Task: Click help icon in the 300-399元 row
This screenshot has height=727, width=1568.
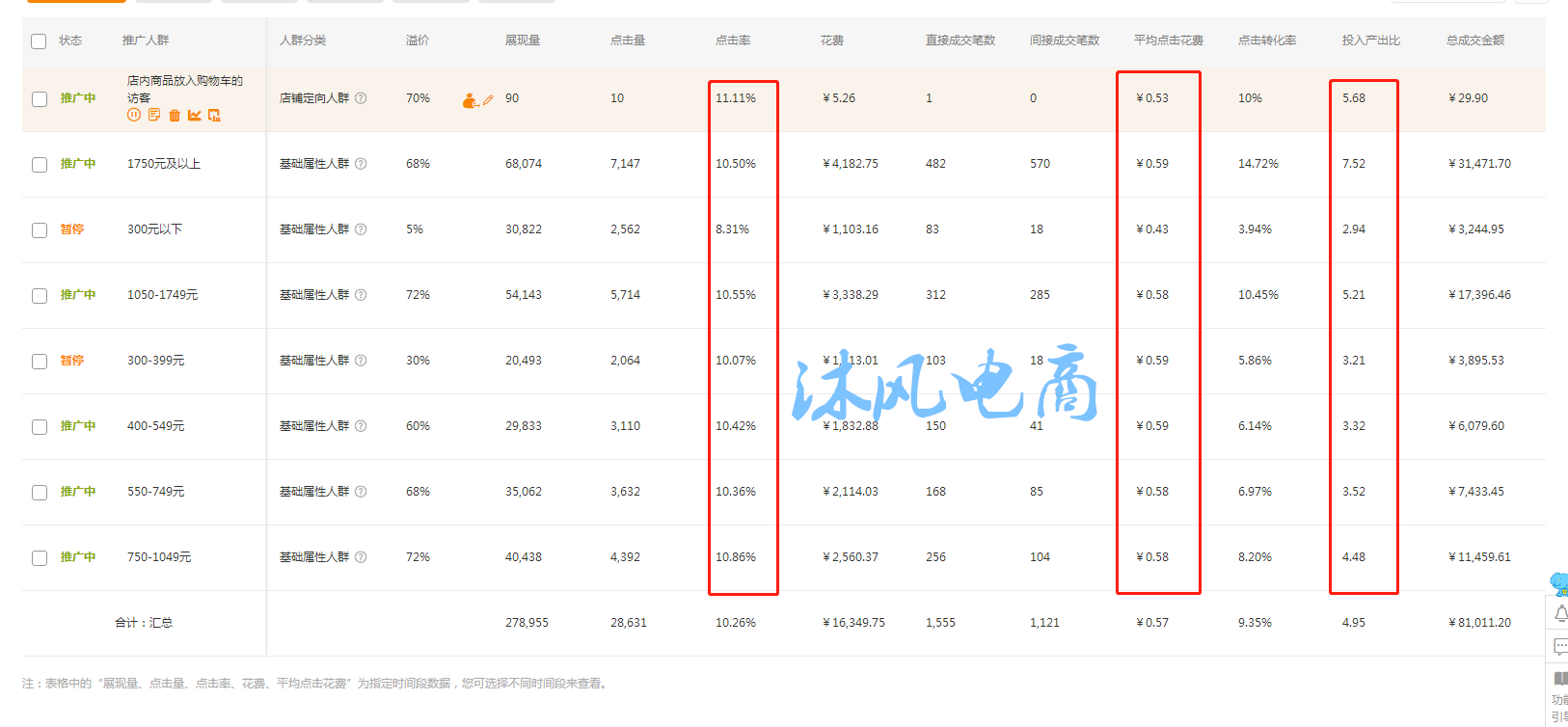Action: pos(361,361)
